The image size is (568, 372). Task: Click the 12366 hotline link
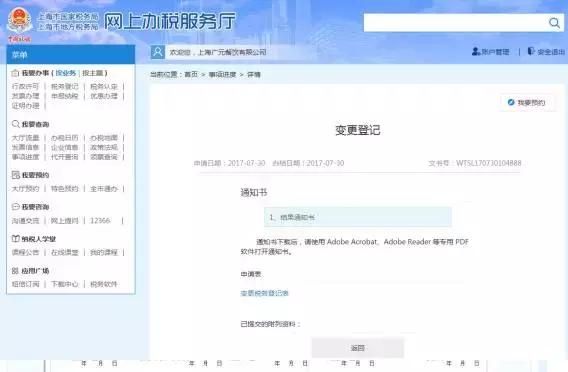click(100, 221)
